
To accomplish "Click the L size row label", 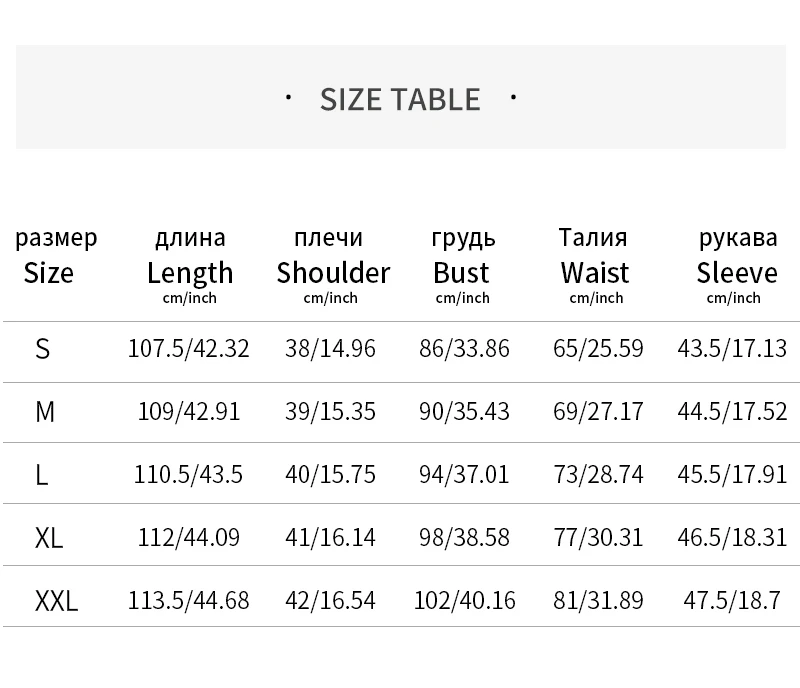I will (x=41, y=475).
